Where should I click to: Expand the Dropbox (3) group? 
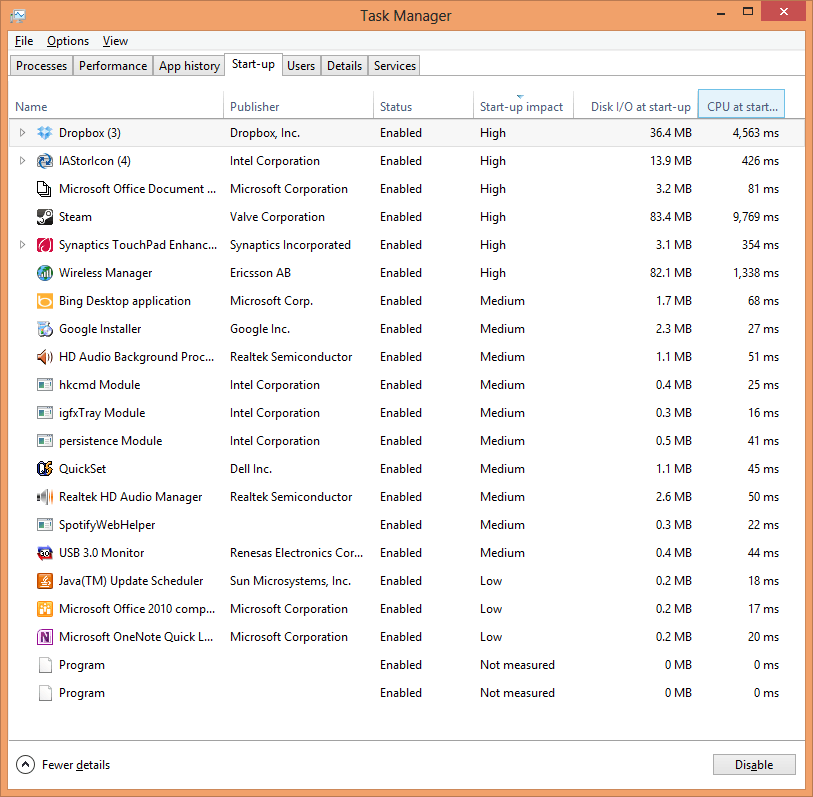pos(22,133)
